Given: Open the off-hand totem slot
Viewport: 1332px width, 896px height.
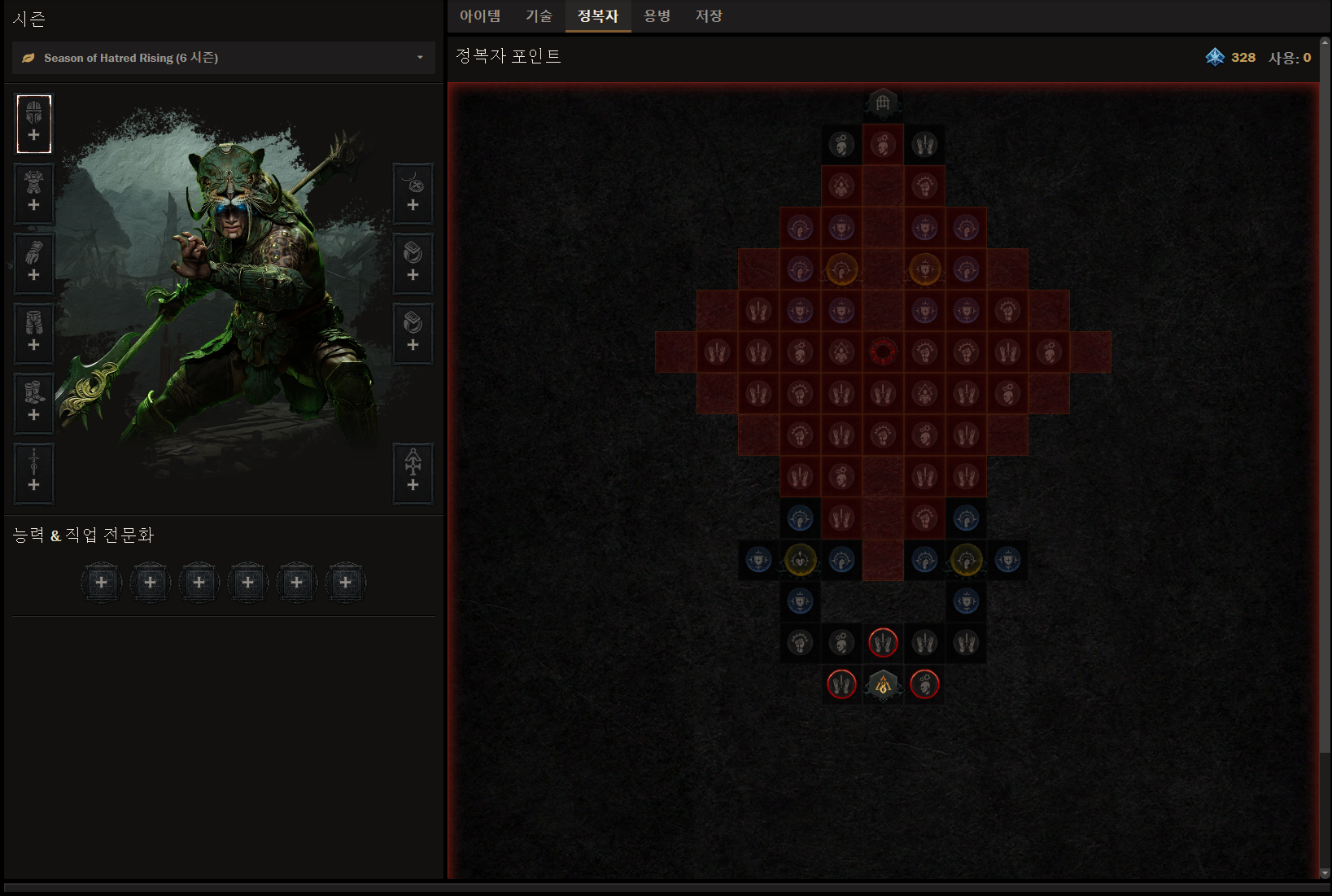Looking at the screenshot, I should 413,474.
